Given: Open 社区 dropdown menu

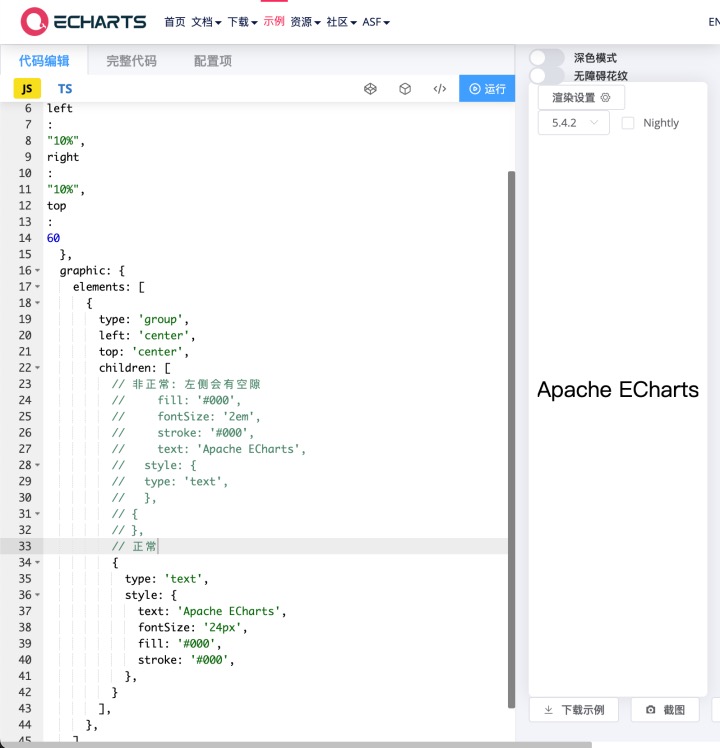Looking at the screenshot, I should click(x=342, y=22).
